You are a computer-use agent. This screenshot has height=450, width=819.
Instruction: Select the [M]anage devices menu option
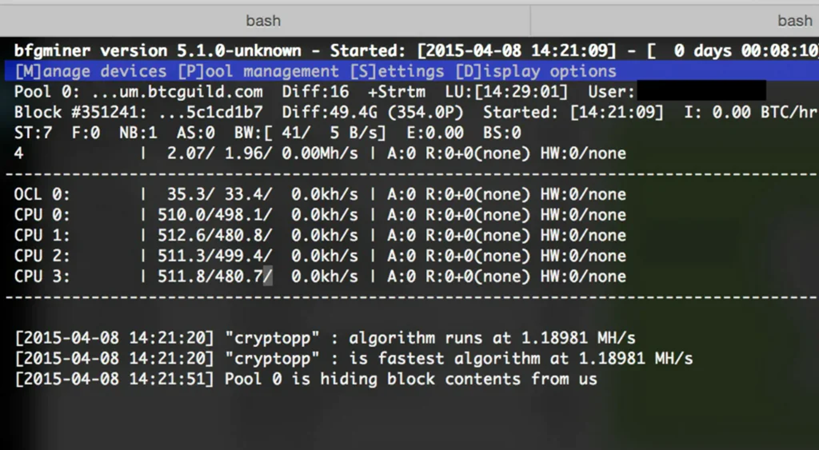coord(90,71)
